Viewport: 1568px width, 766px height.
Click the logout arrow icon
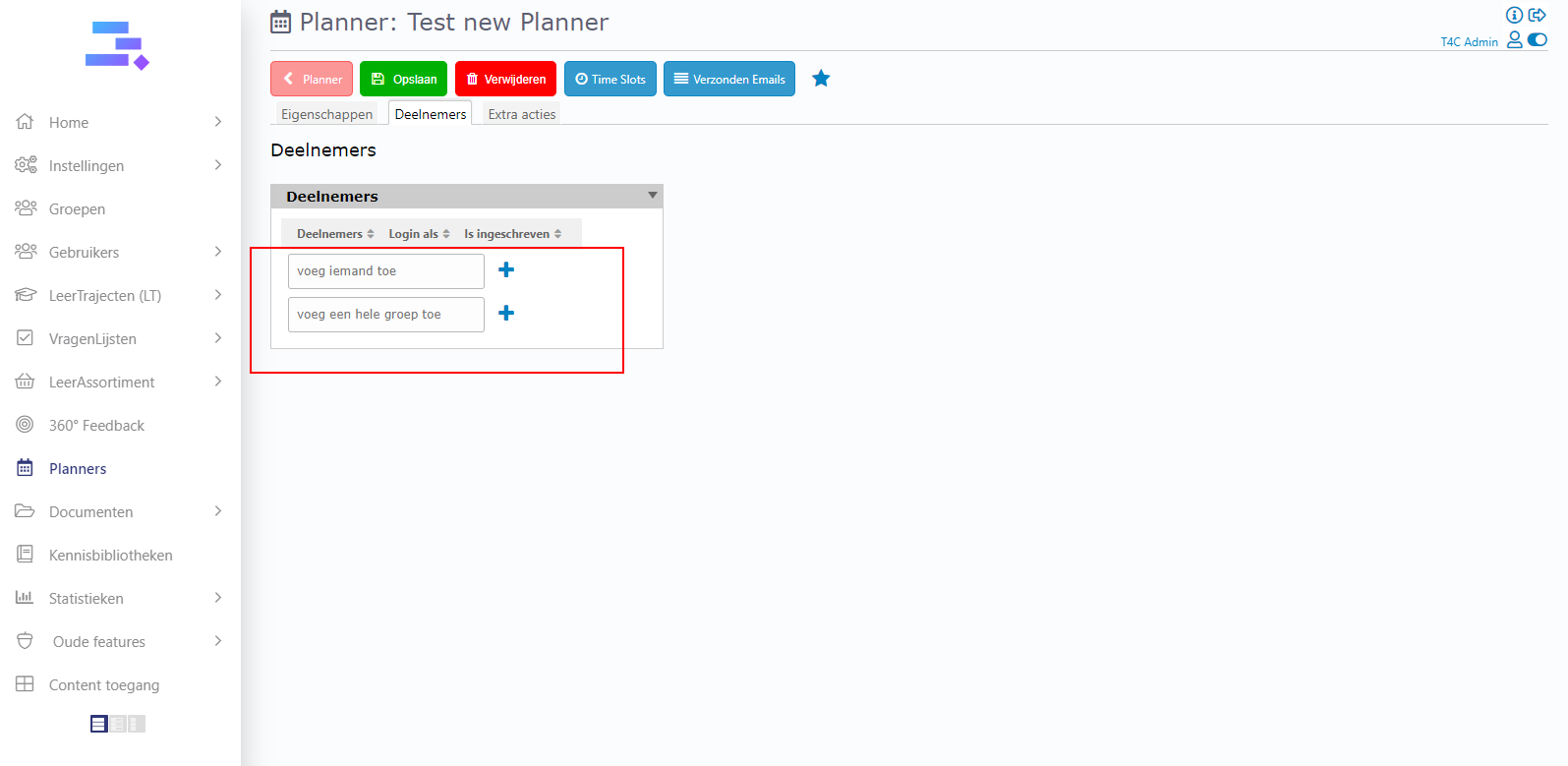pyautogui.click(x=1538, y=15)
